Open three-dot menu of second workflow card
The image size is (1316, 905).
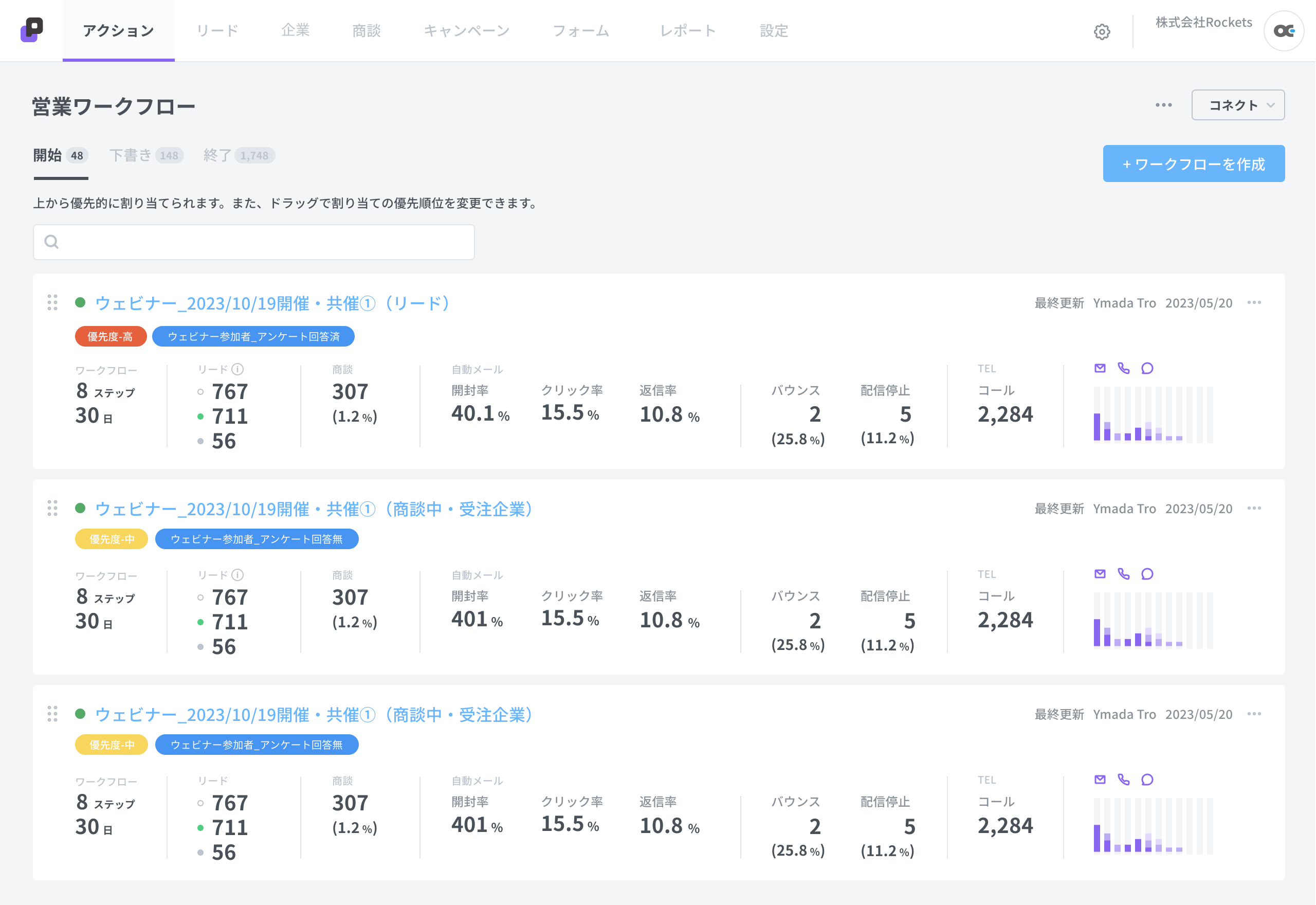coord(1255,509)
